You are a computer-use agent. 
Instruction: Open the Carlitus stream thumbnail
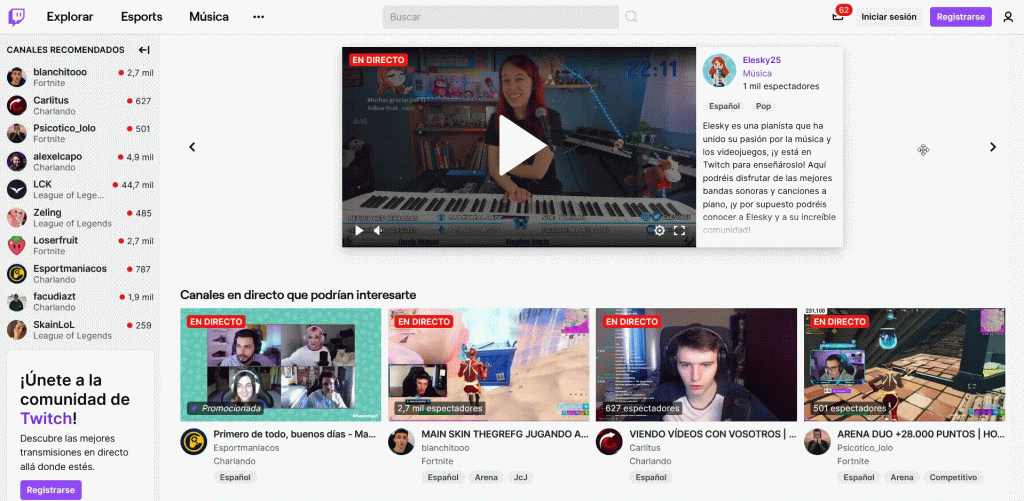pos(696,364)
